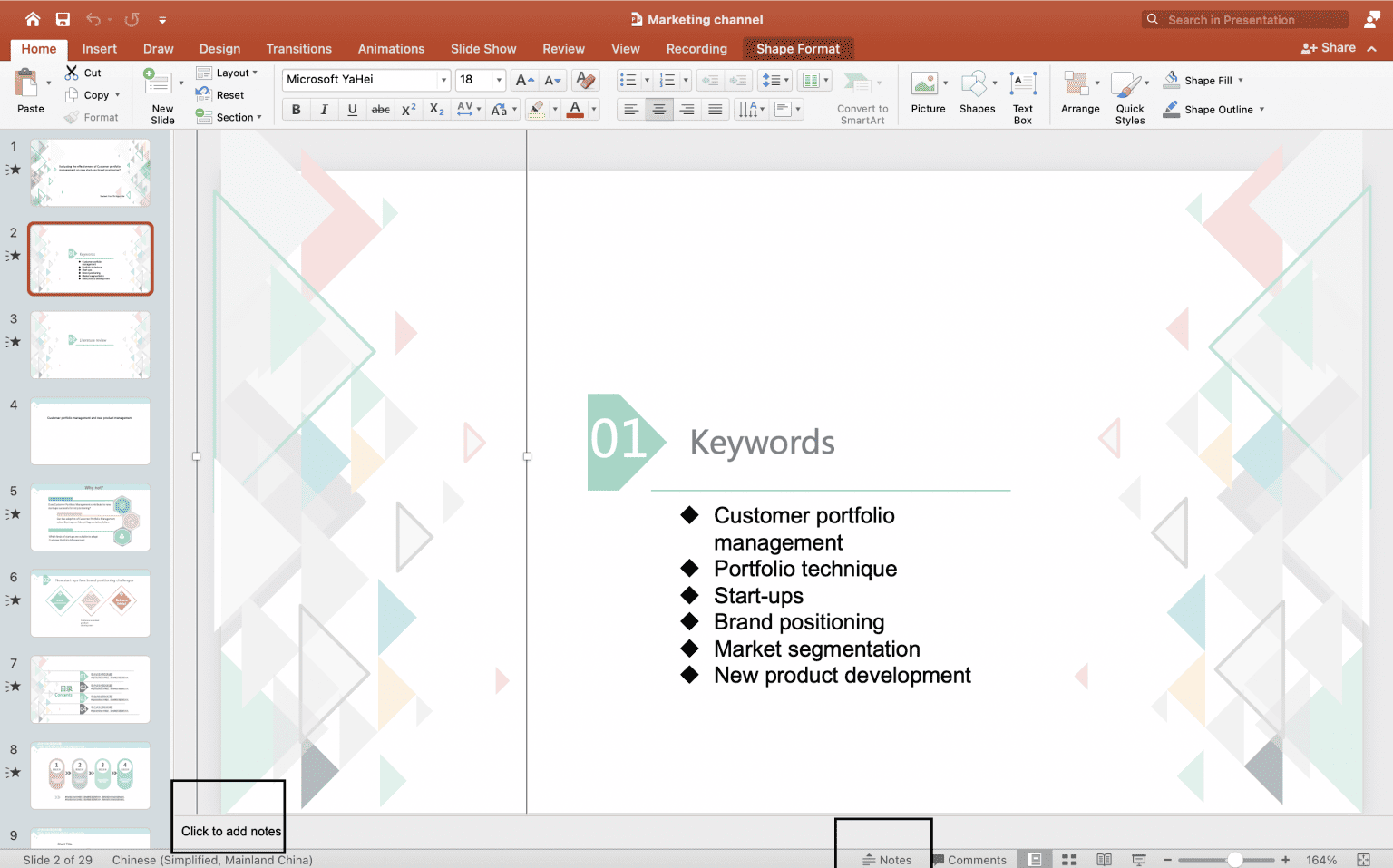Toggle italic formatting
This screenshot has width=1393, height=868.
click(324, 109)
